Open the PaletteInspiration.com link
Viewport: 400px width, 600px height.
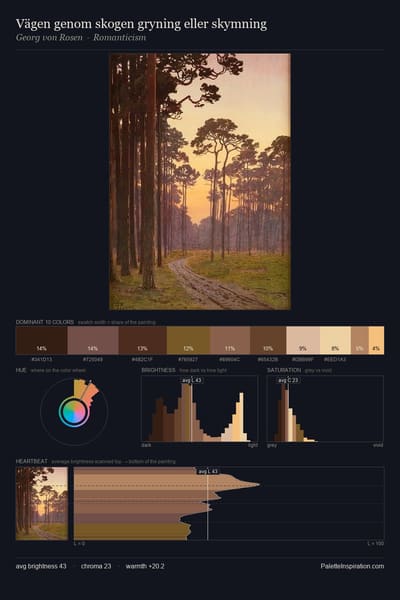coord(352,566)
